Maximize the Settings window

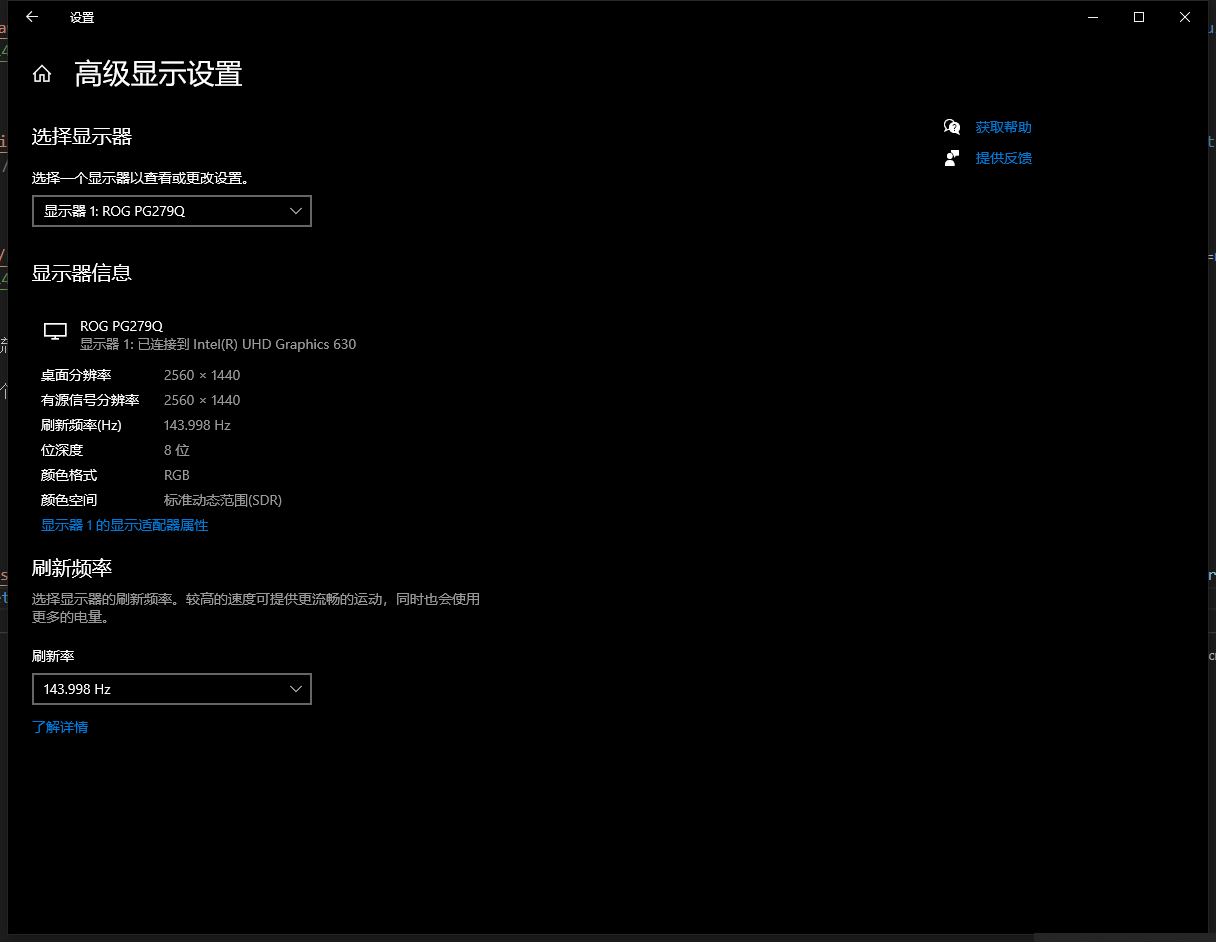(x=1139, y=17)
